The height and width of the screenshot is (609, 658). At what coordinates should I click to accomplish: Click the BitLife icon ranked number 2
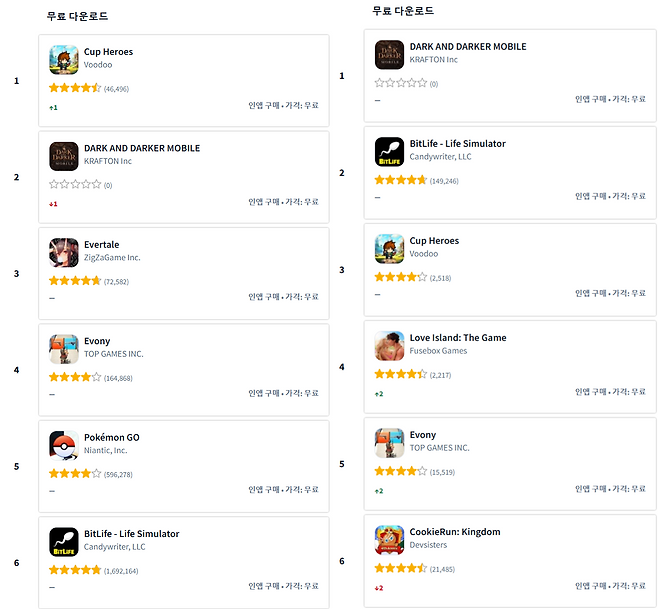pyautogui.click(x=389, y=152)
